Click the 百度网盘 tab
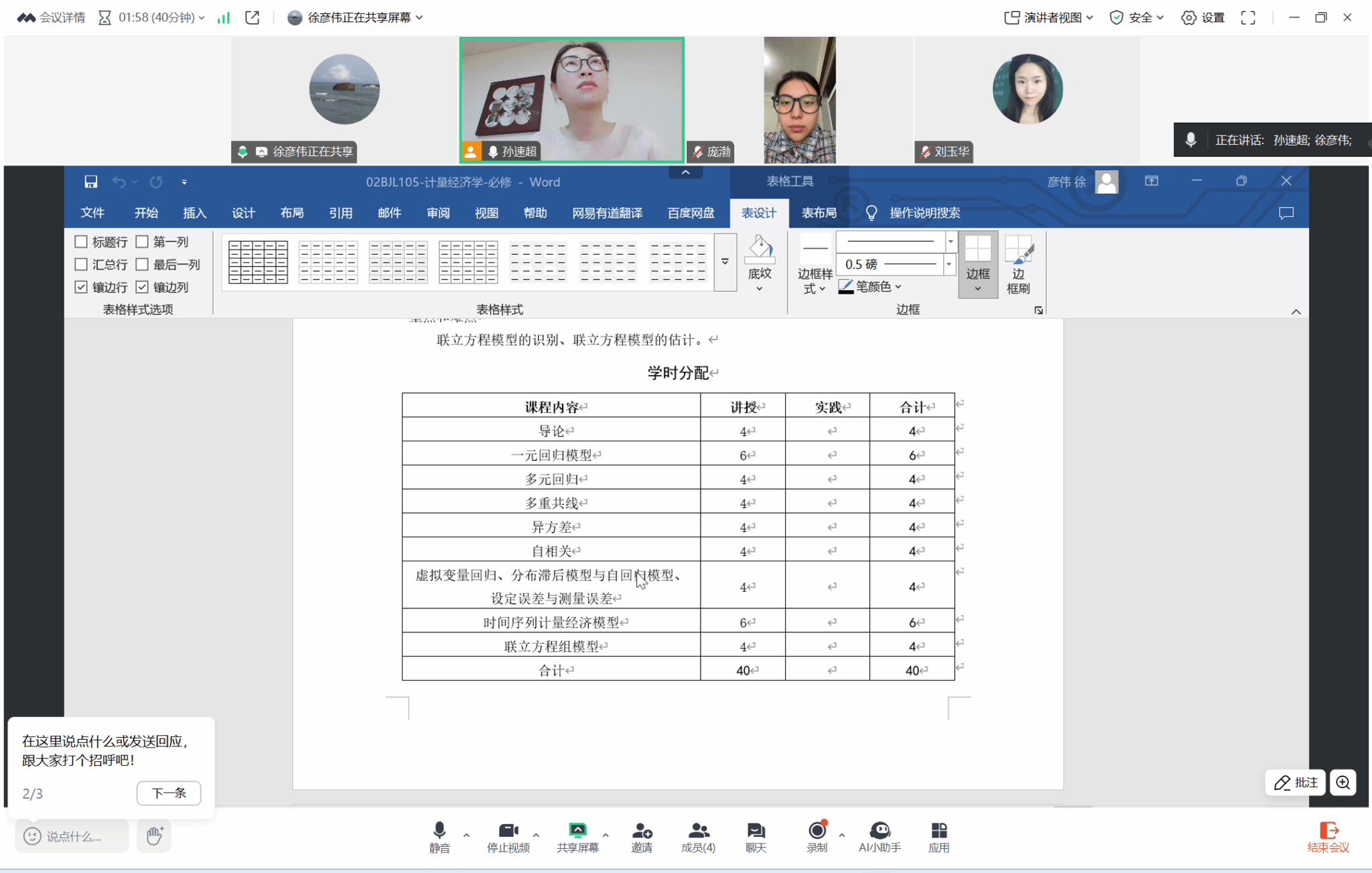This screenshot has height=873, width=1372. point(691,213)
